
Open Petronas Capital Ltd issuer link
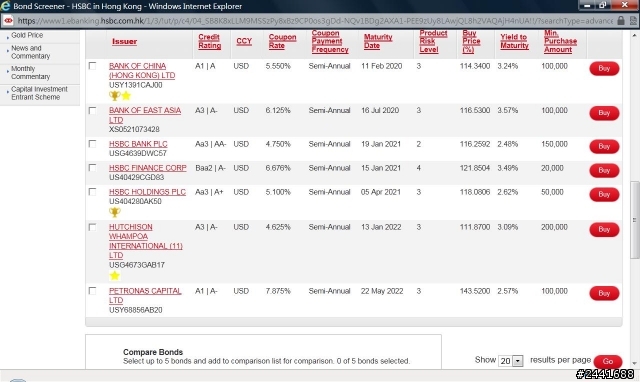[145, 295]
